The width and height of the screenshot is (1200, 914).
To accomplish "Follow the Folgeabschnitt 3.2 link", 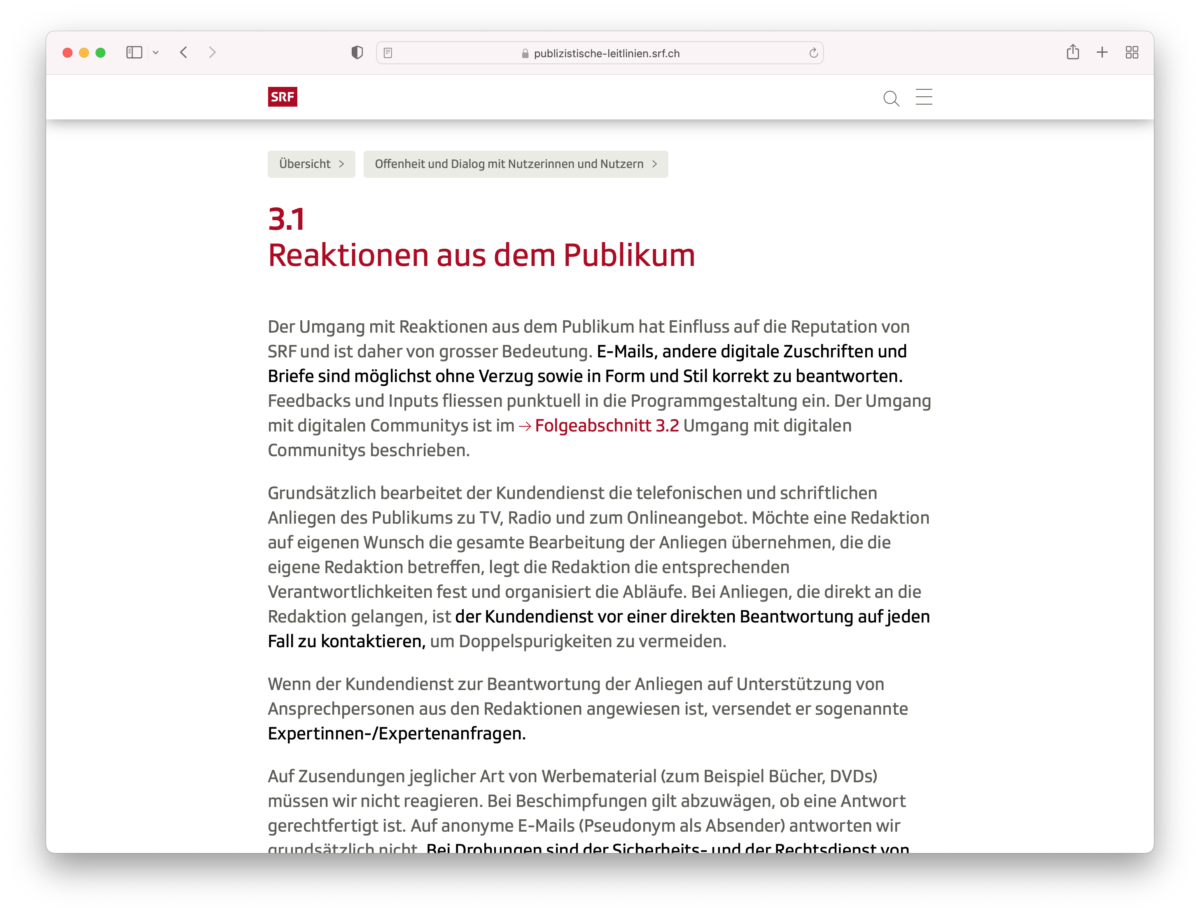I will coord(606,426).
